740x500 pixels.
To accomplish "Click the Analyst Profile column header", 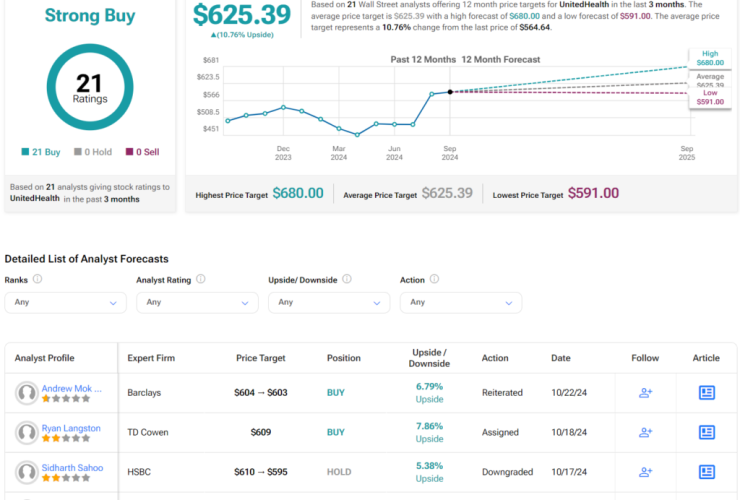I will point(44,358).
